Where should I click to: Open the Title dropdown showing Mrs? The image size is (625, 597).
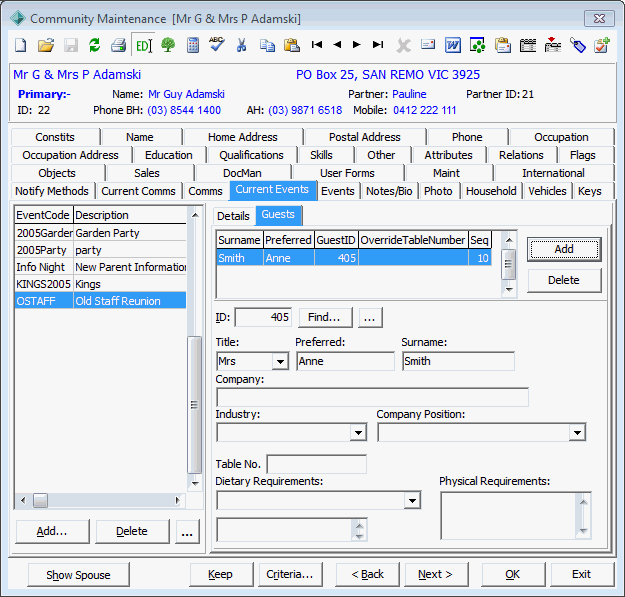280,361
